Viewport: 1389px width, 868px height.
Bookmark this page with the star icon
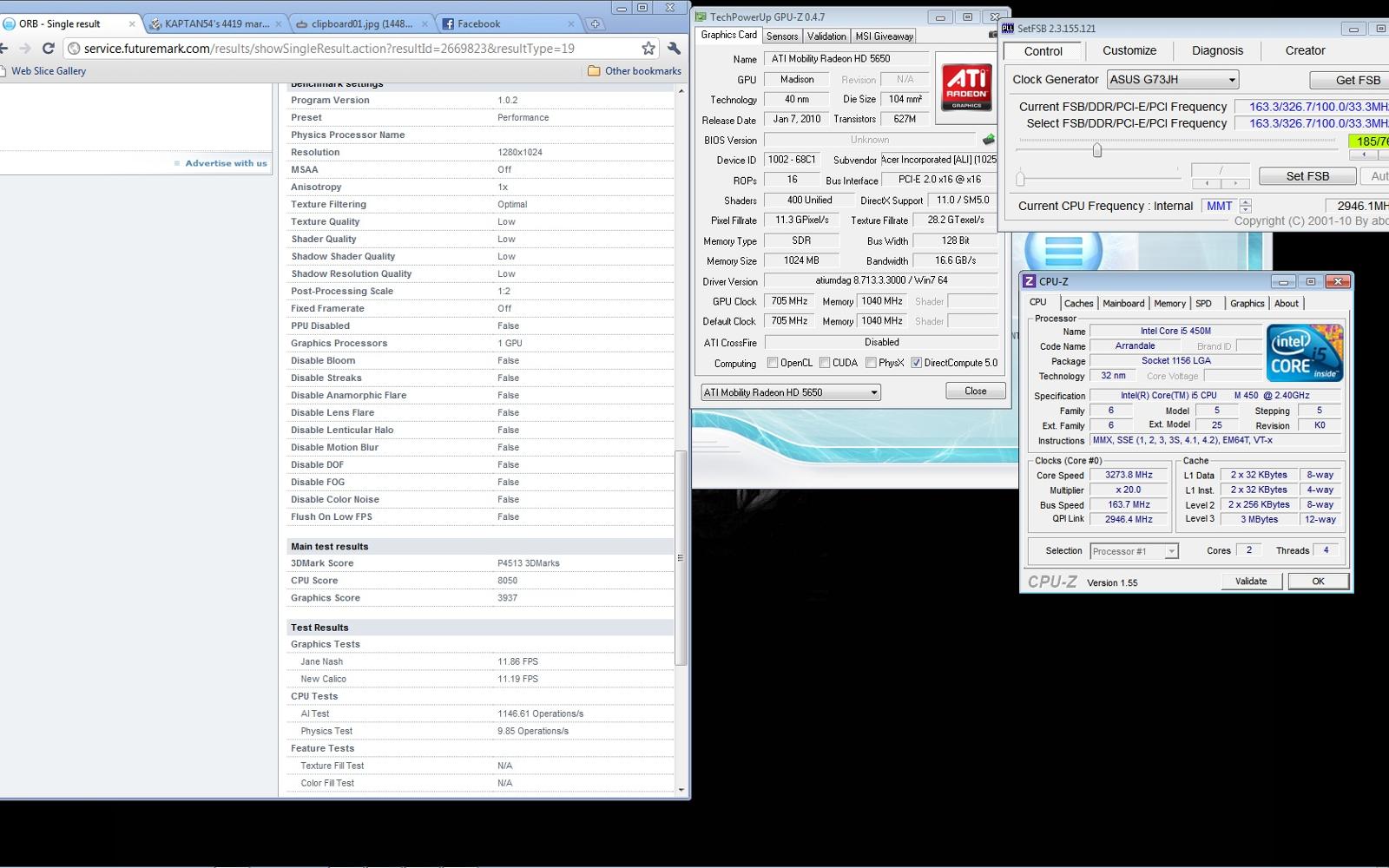pyautogui.click(x=648, y=49)
